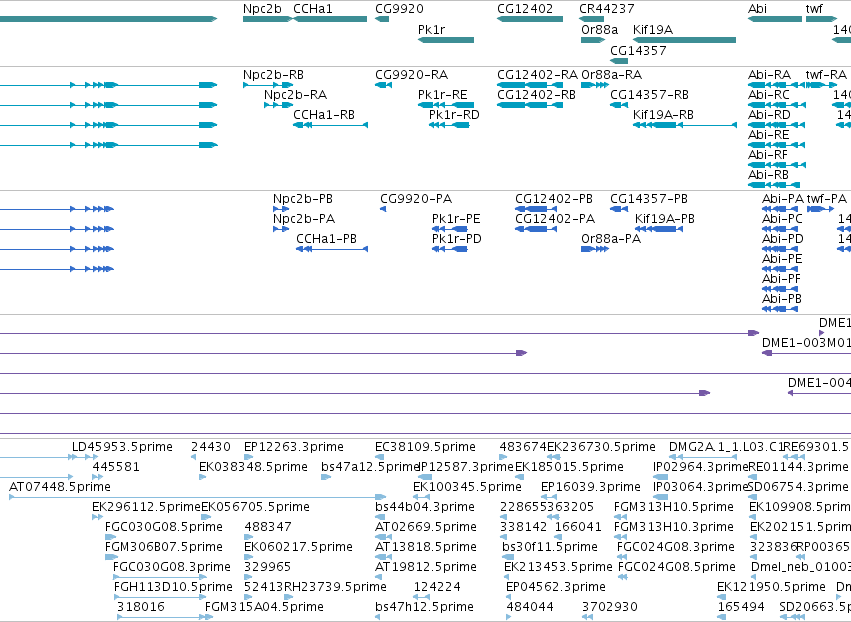Click the EK060217.5prime EST label

click(x=299, y=547)
